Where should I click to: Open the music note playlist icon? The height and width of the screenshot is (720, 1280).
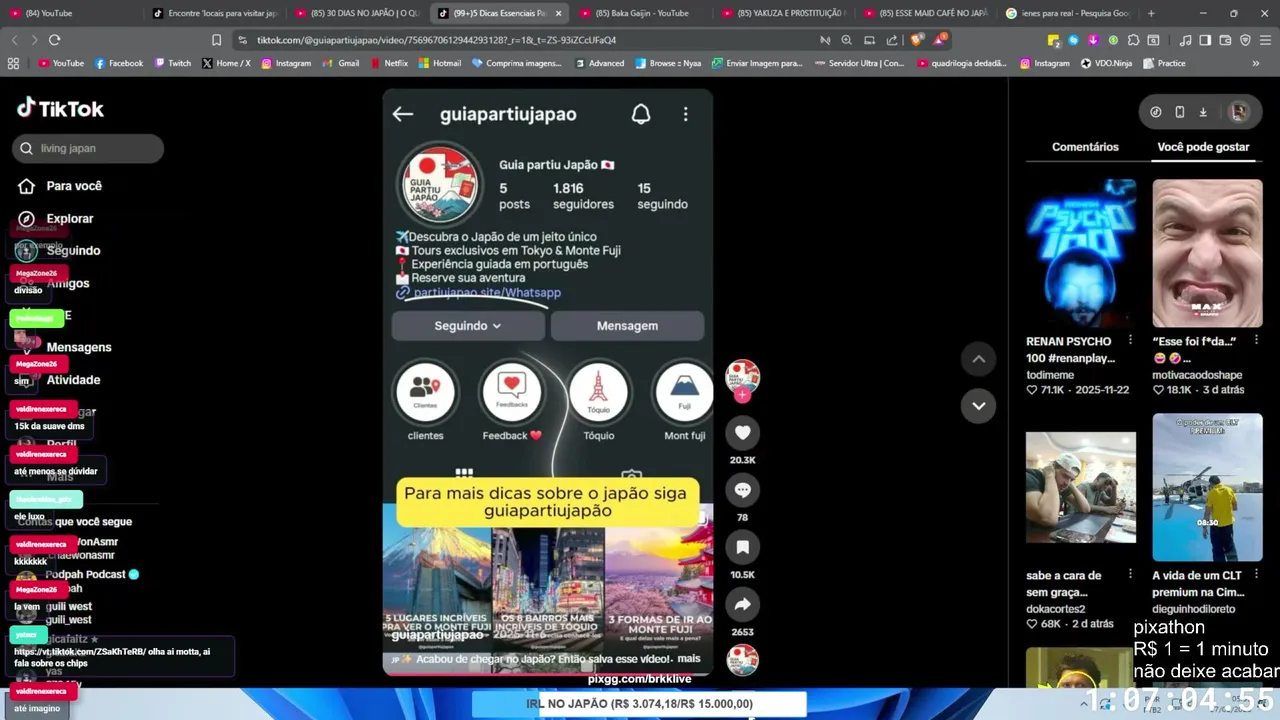[1185, 40]
